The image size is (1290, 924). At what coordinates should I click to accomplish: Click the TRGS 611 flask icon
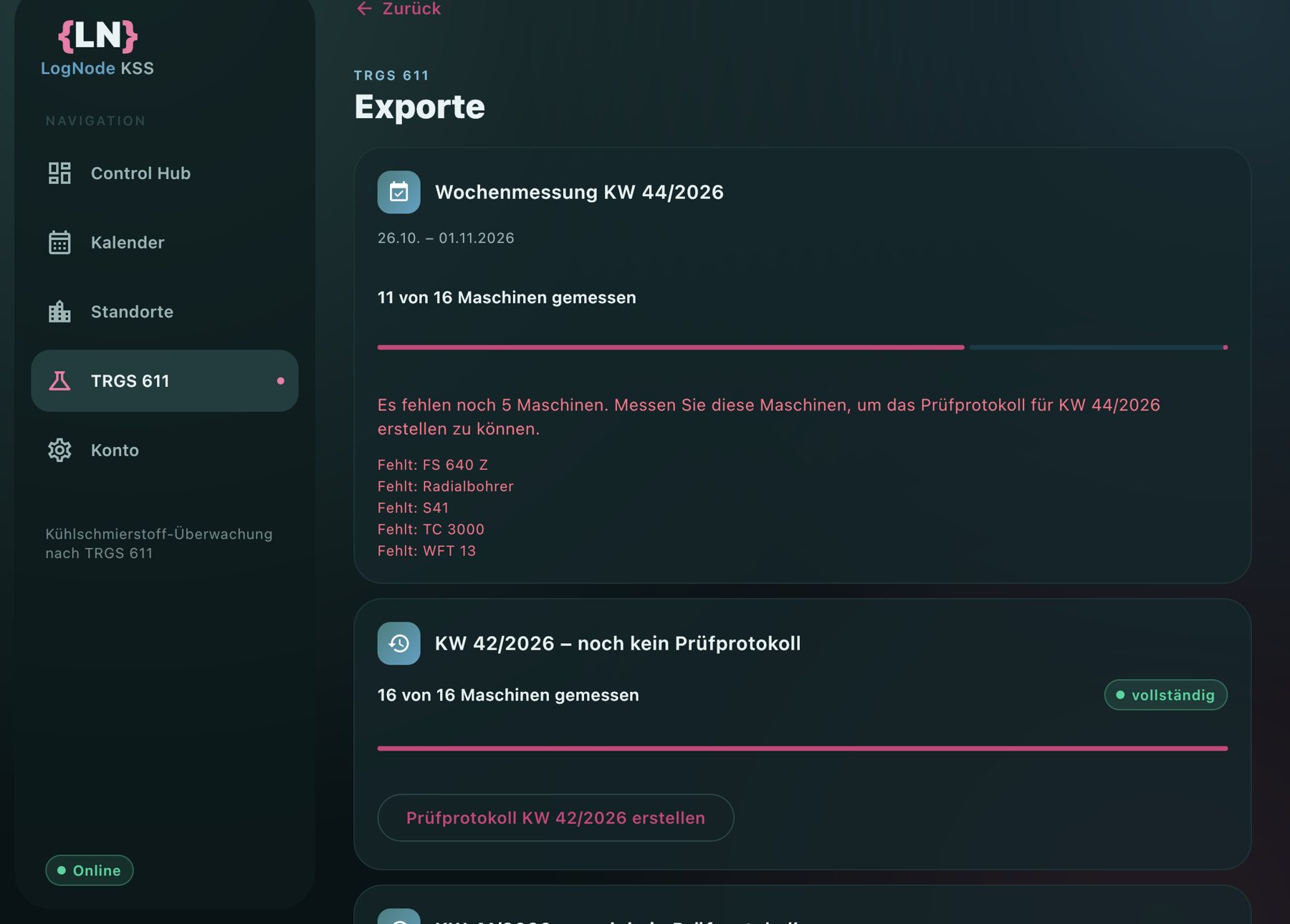click(59, 381)
